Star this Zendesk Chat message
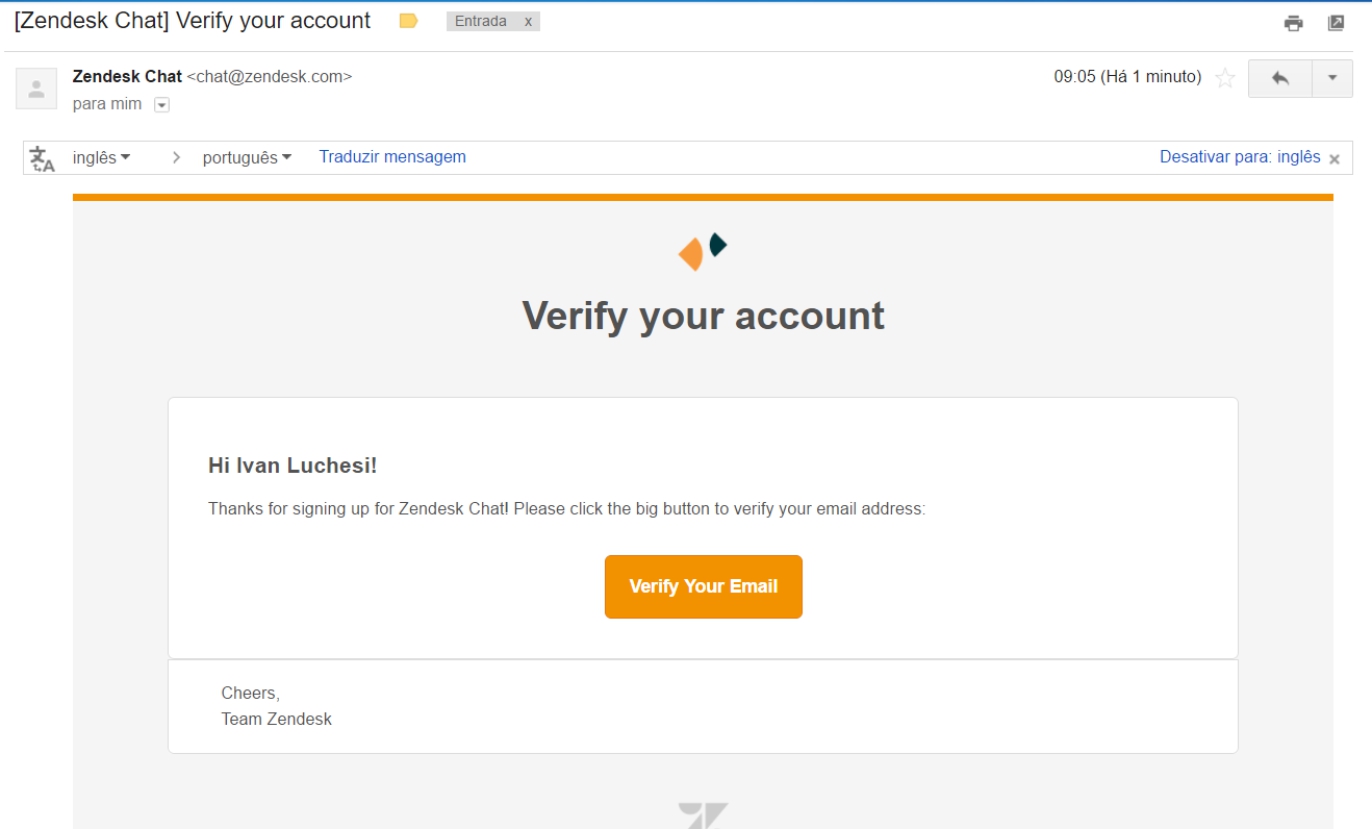This screenshot has width=1372, height=829. 1224,78
